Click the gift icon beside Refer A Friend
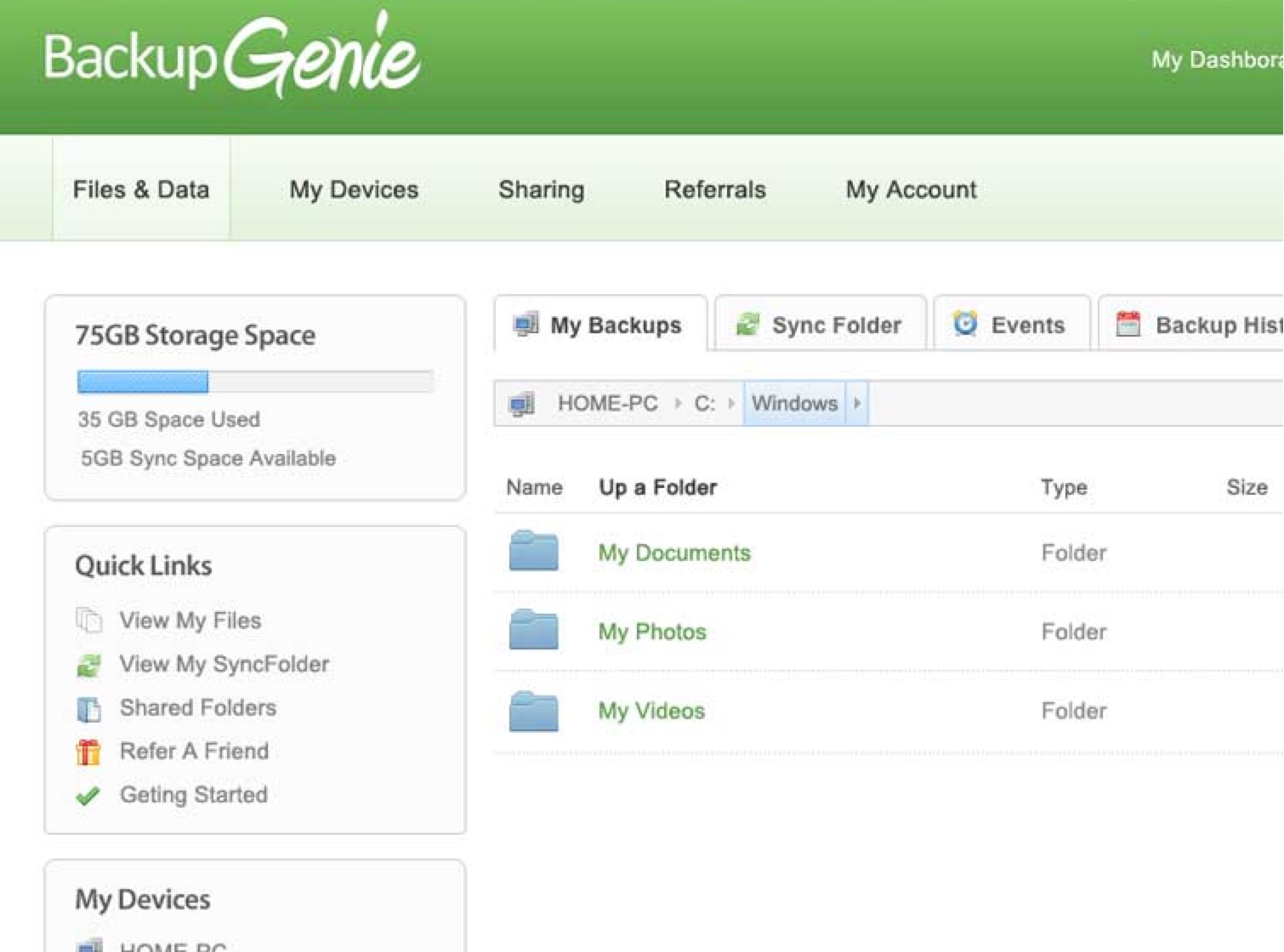Viewport: 1284px width, 952px height. 88,751
